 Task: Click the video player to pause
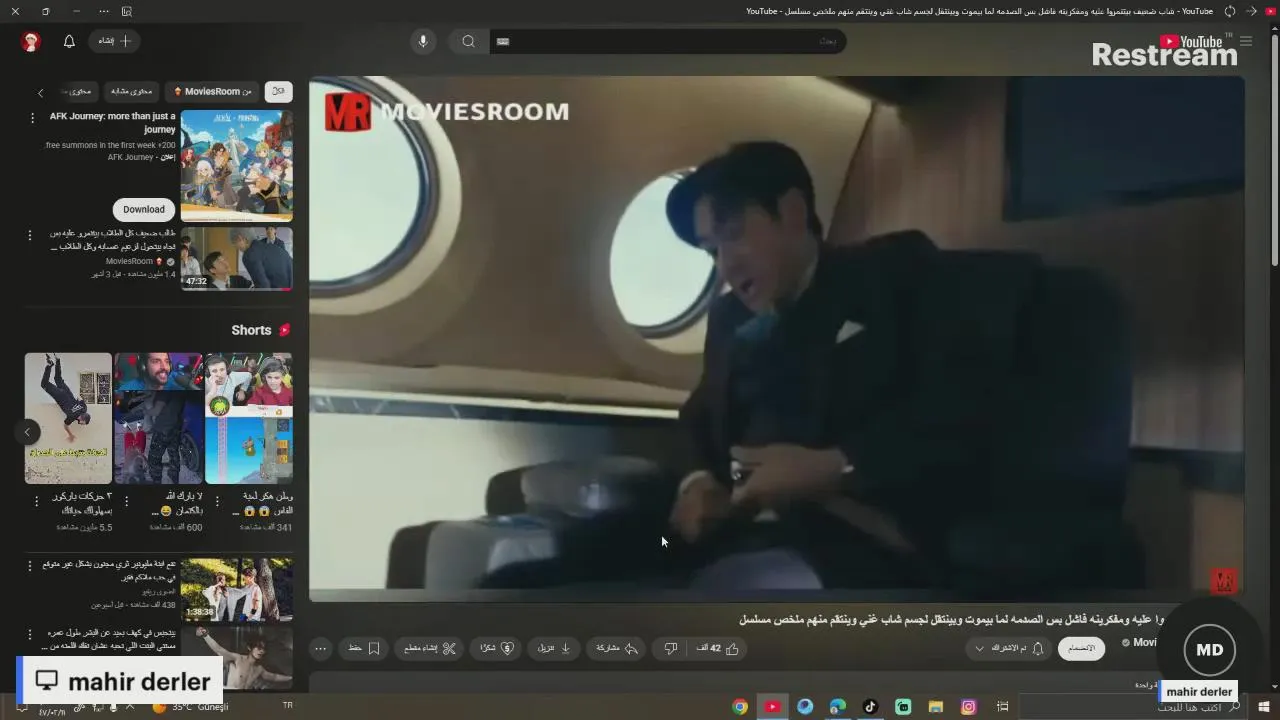pos(776,338)
